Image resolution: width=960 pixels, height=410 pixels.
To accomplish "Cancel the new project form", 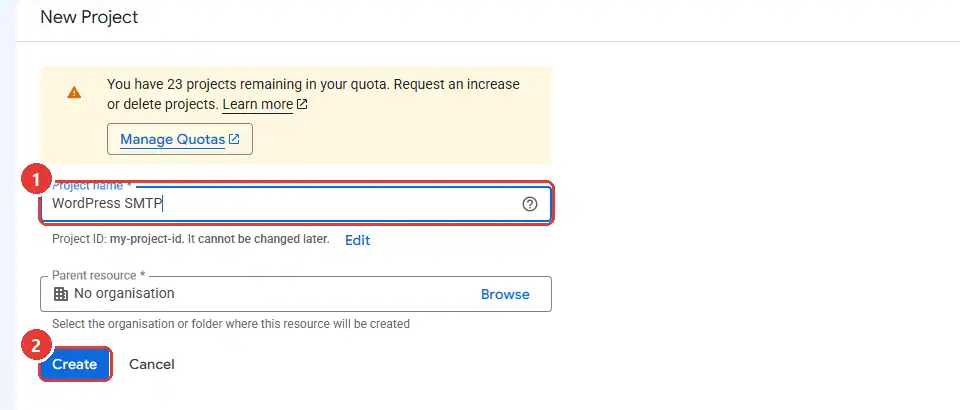I will coord(152,364).
